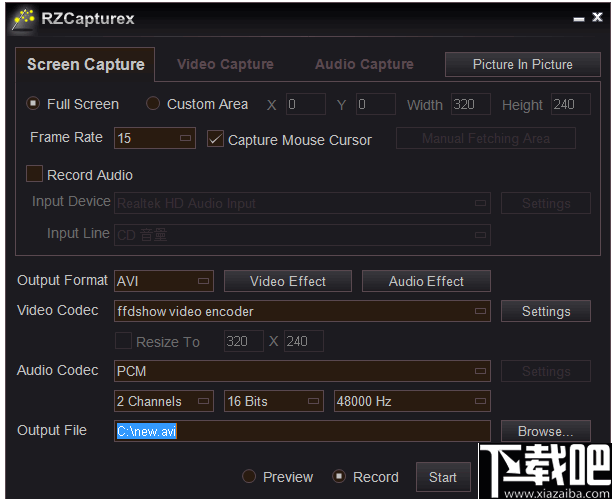Open the Output Format dropdown
The width and height of the screenshot is (614, 499).
[164, 281]
